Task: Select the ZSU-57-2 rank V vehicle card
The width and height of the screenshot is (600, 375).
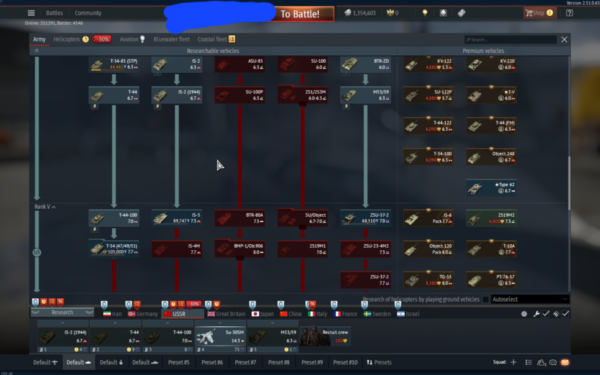Action: tap(365, 218)
